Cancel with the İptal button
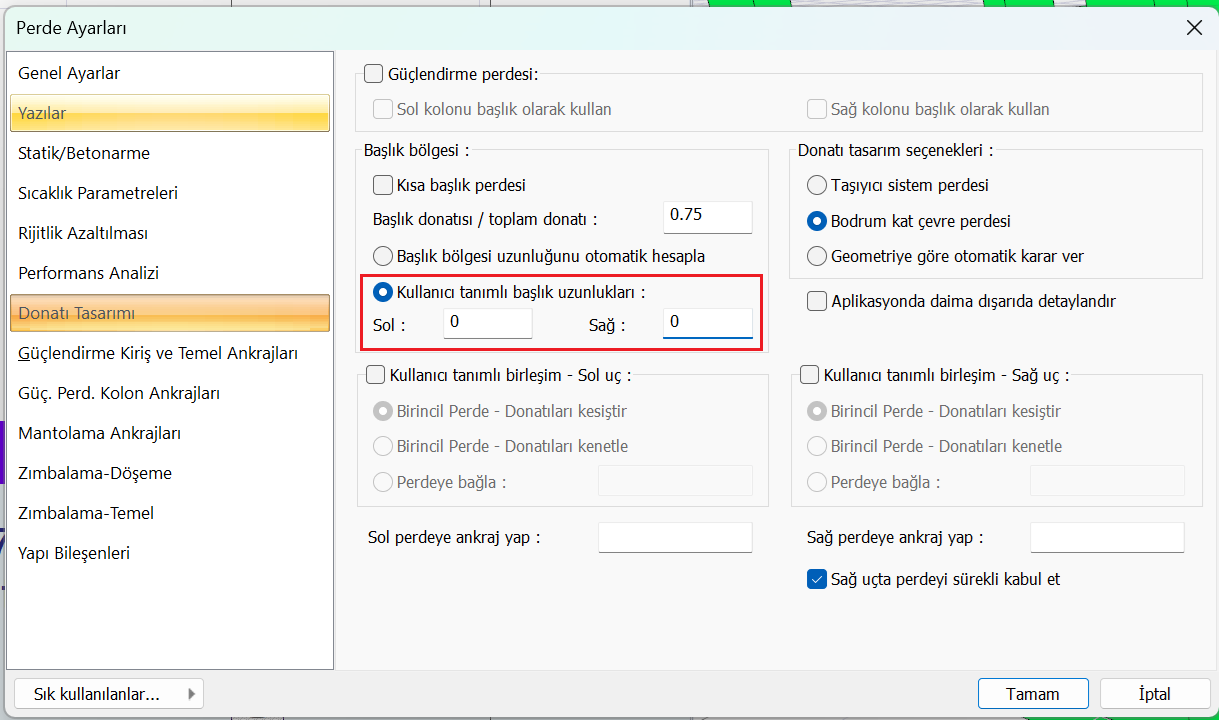Screen dimensions: 1219x720 pos(1155,694)
